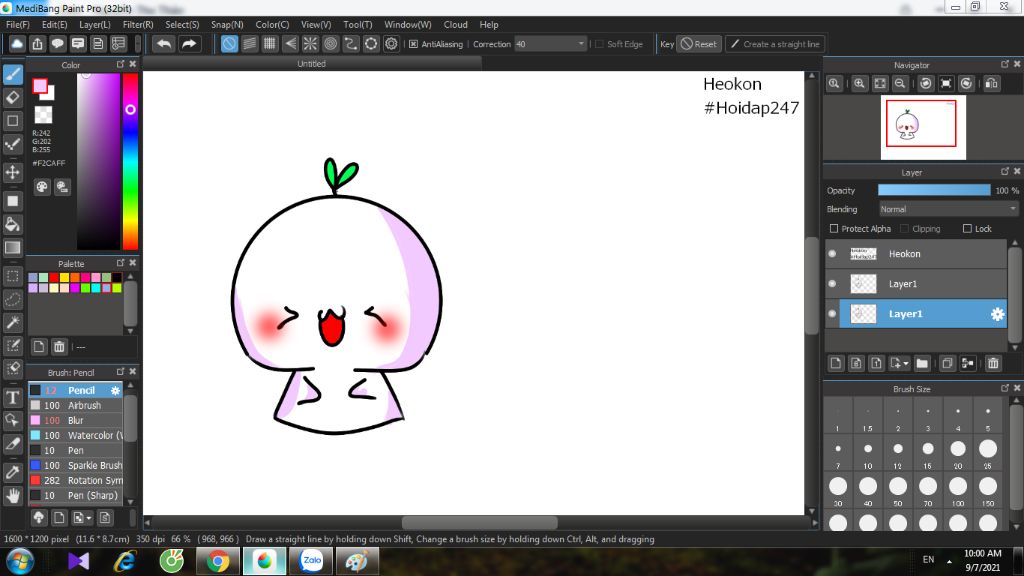Select the Magic Wand tool

(13, 323)
